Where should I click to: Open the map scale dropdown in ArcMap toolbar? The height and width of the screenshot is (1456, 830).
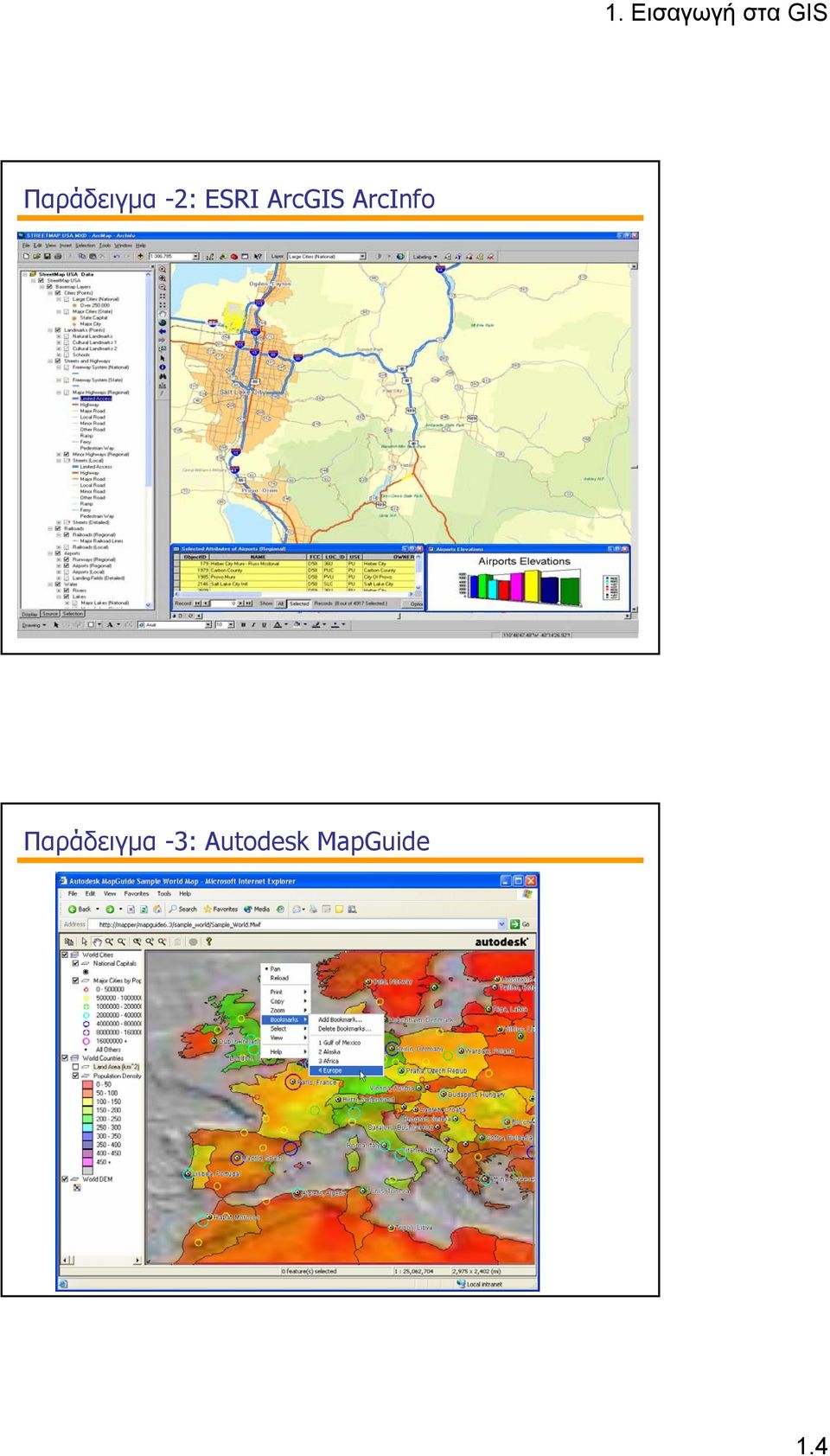click(x=195, y=256)
